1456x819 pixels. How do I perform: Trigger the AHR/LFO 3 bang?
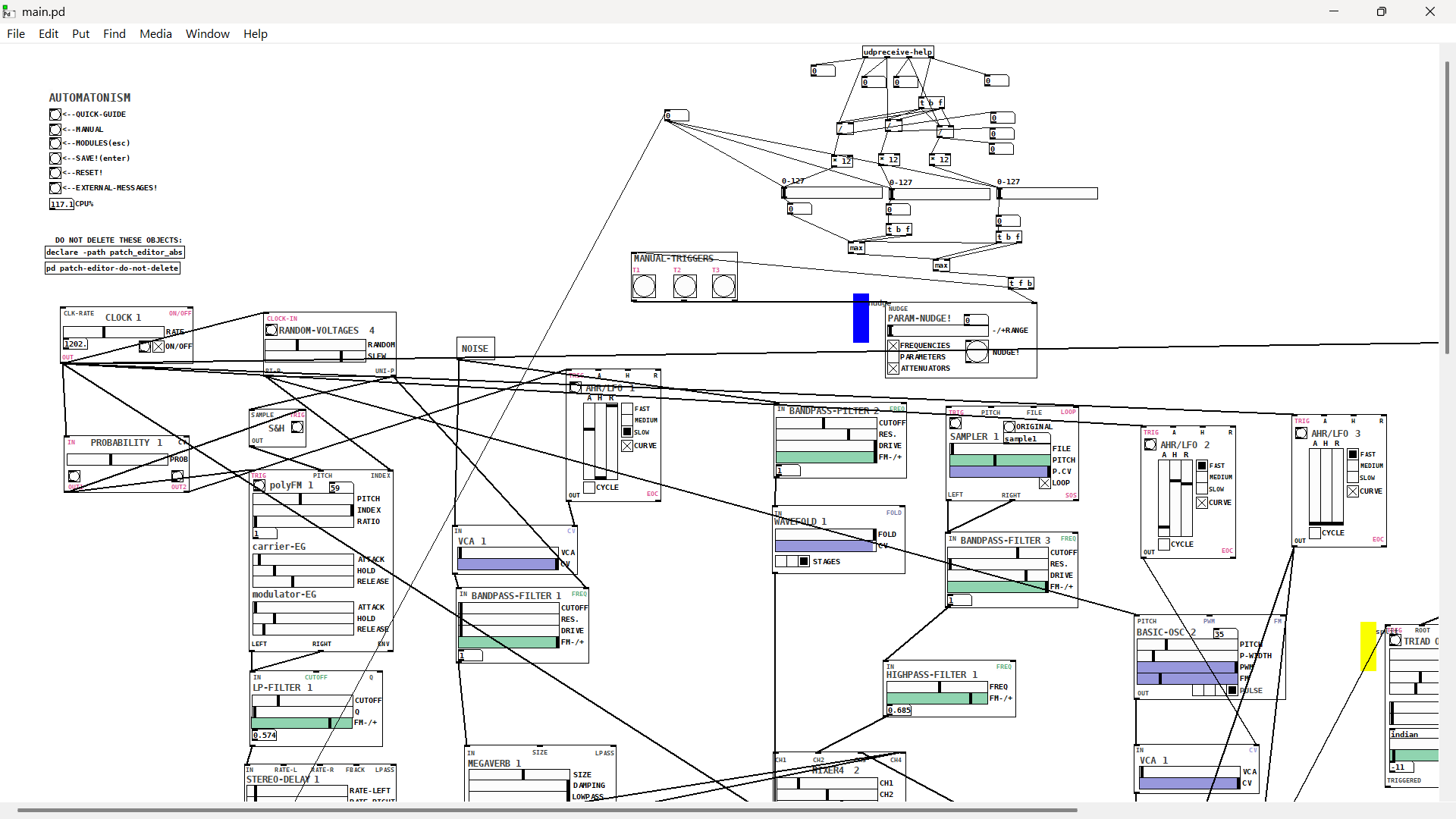[x=1301, y=434]
